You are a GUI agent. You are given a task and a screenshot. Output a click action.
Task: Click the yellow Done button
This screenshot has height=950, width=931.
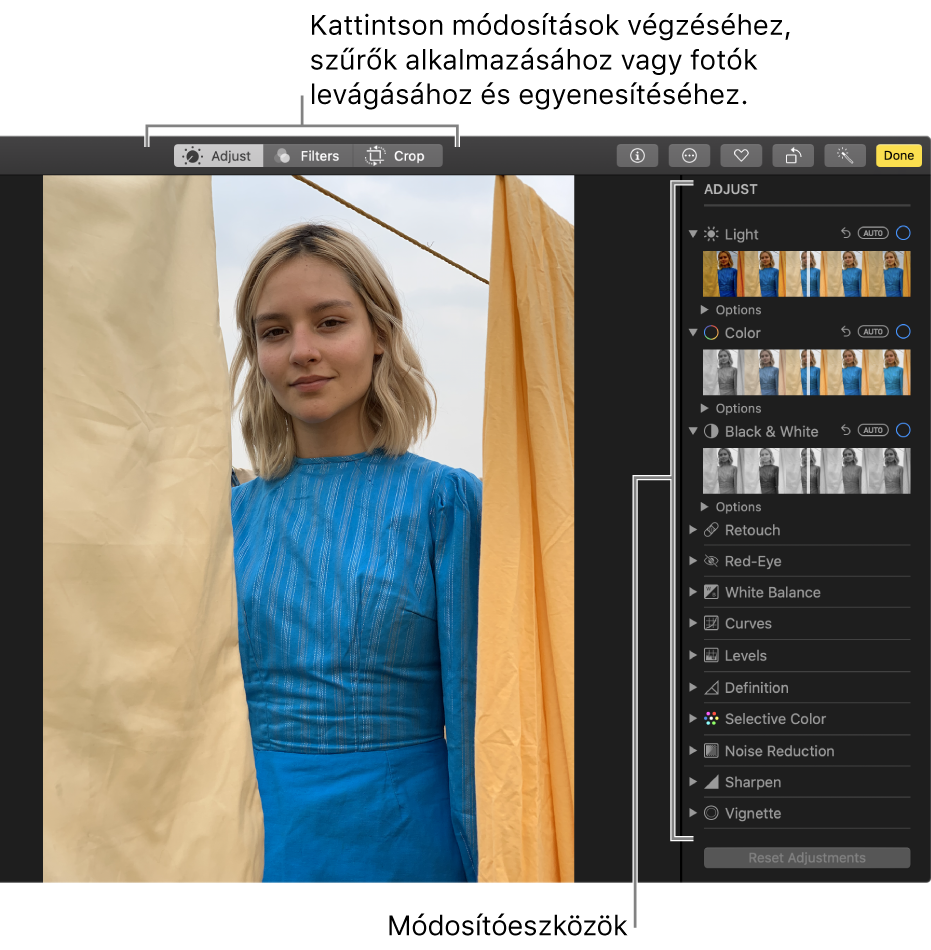pos(898,156)
